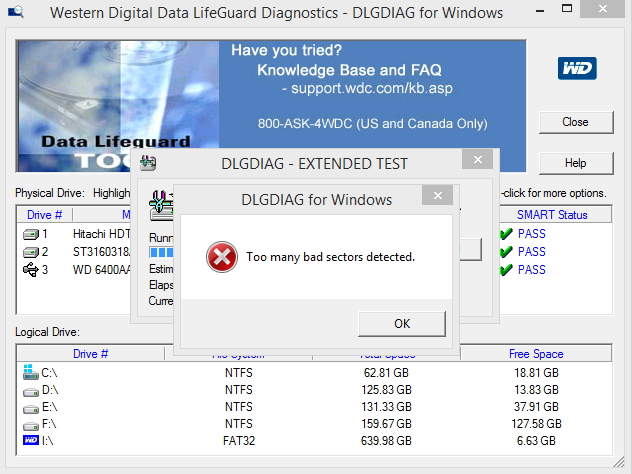Click free space 18.81 GB
Viewport: 632px width, 474px height.
(536, 373)
